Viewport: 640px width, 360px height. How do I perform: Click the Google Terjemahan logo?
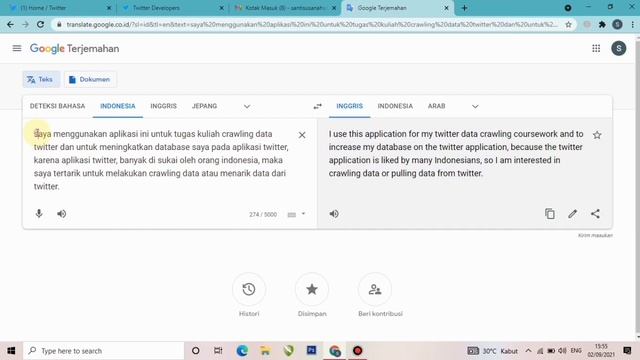[x=74, y=49]
